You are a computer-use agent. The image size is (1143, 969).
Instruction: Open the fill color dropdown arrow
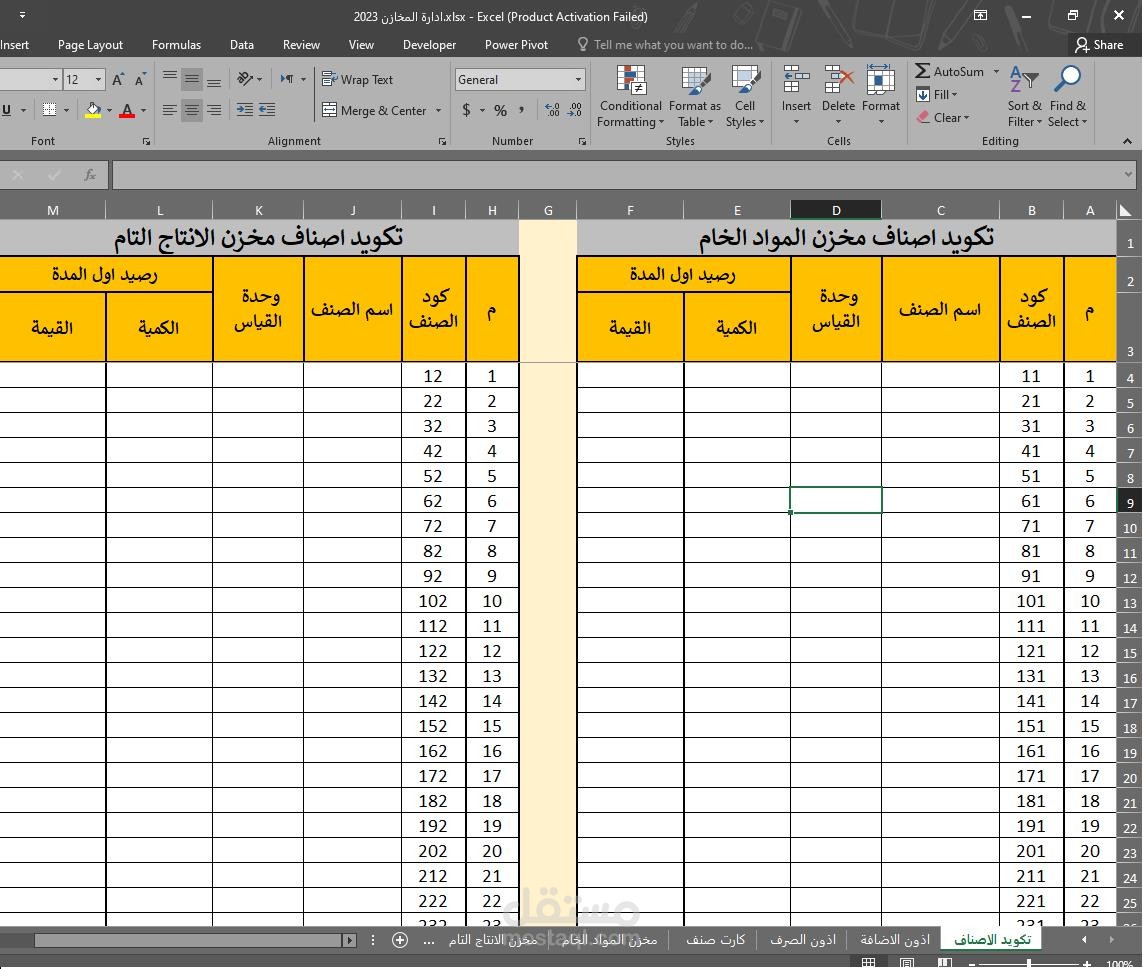109,110
